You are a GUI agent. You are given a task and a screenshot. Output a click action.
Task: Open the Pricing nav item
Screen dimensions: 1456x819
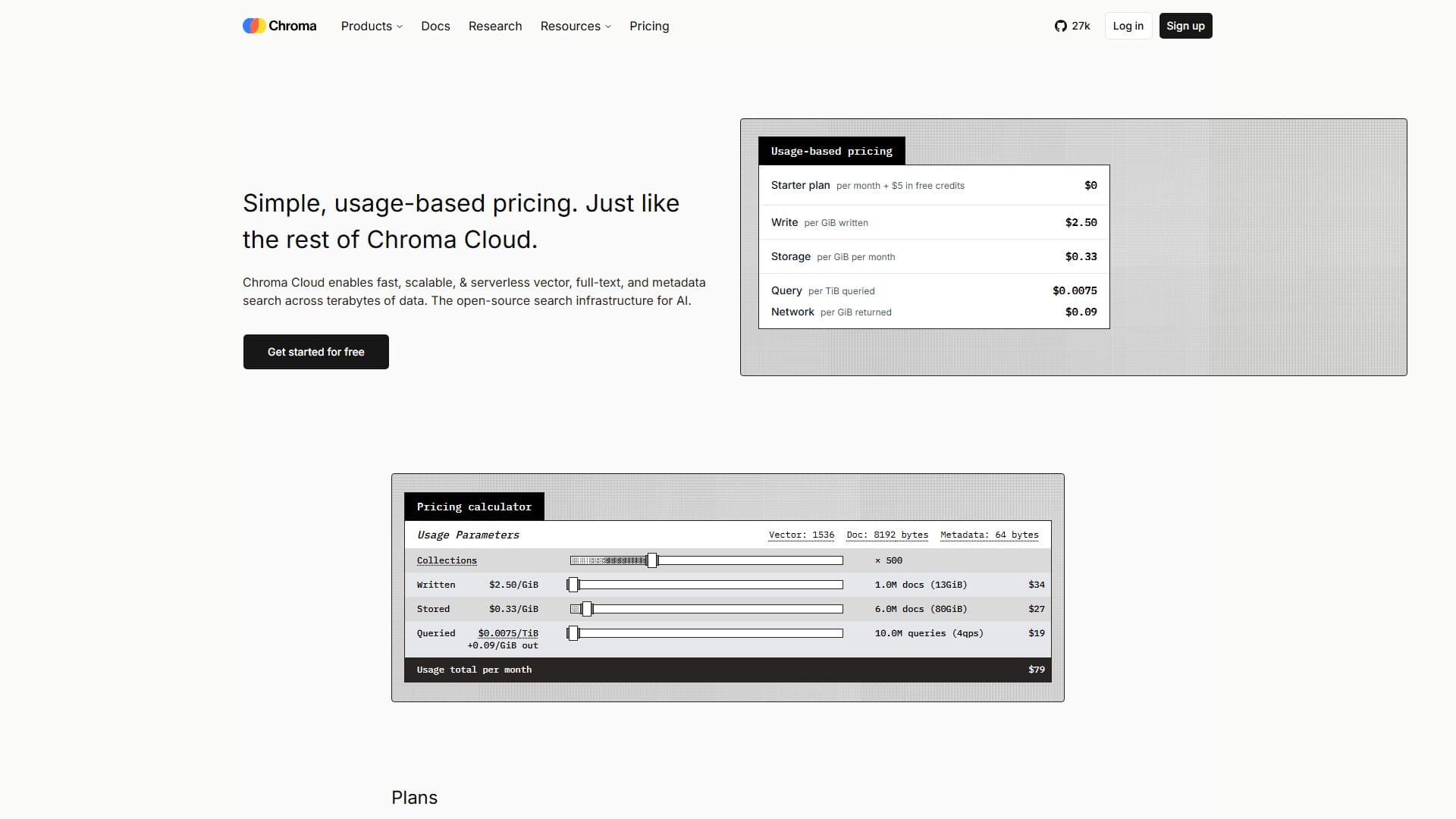click(x=649, y=26)
